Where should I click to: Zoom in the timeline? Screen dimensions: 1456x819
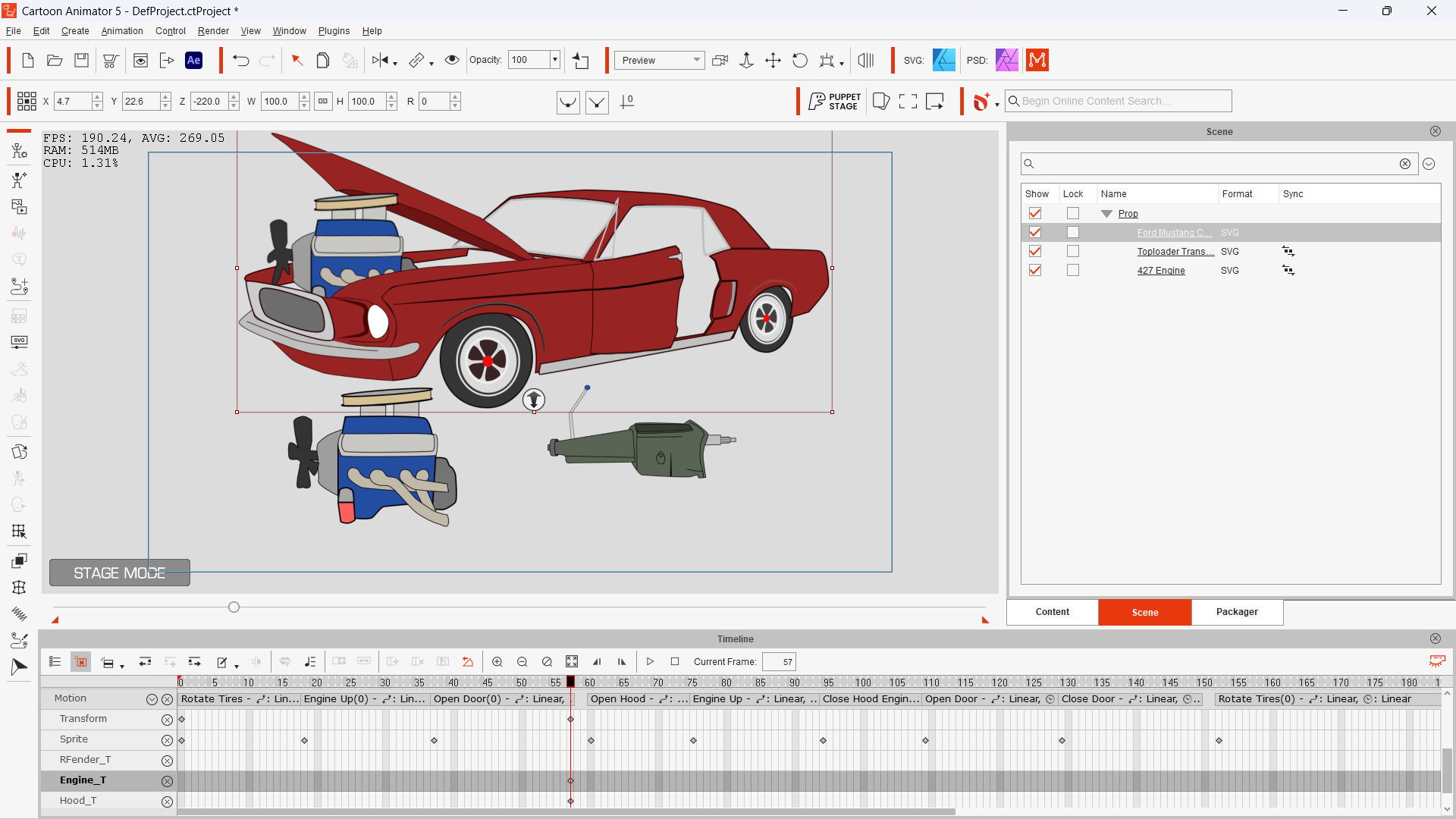497,662
